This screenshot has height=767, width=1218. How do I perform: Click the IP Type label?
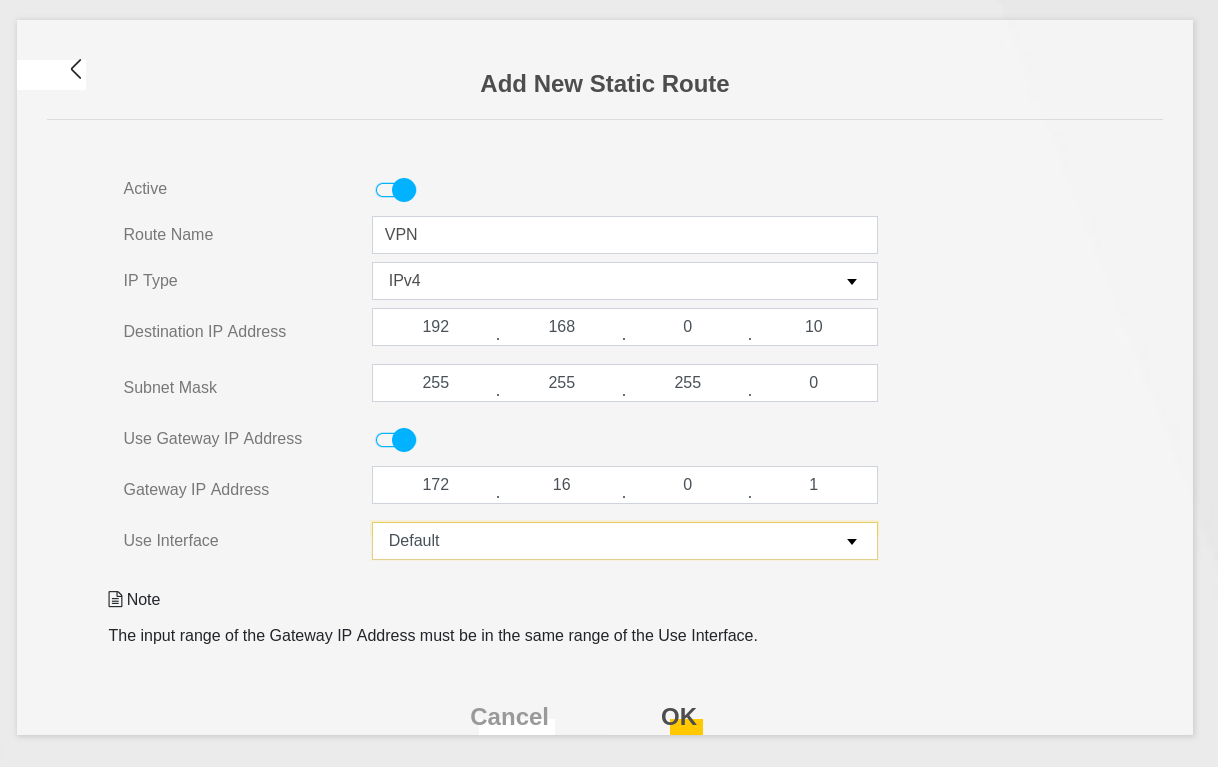coord(150,281)
